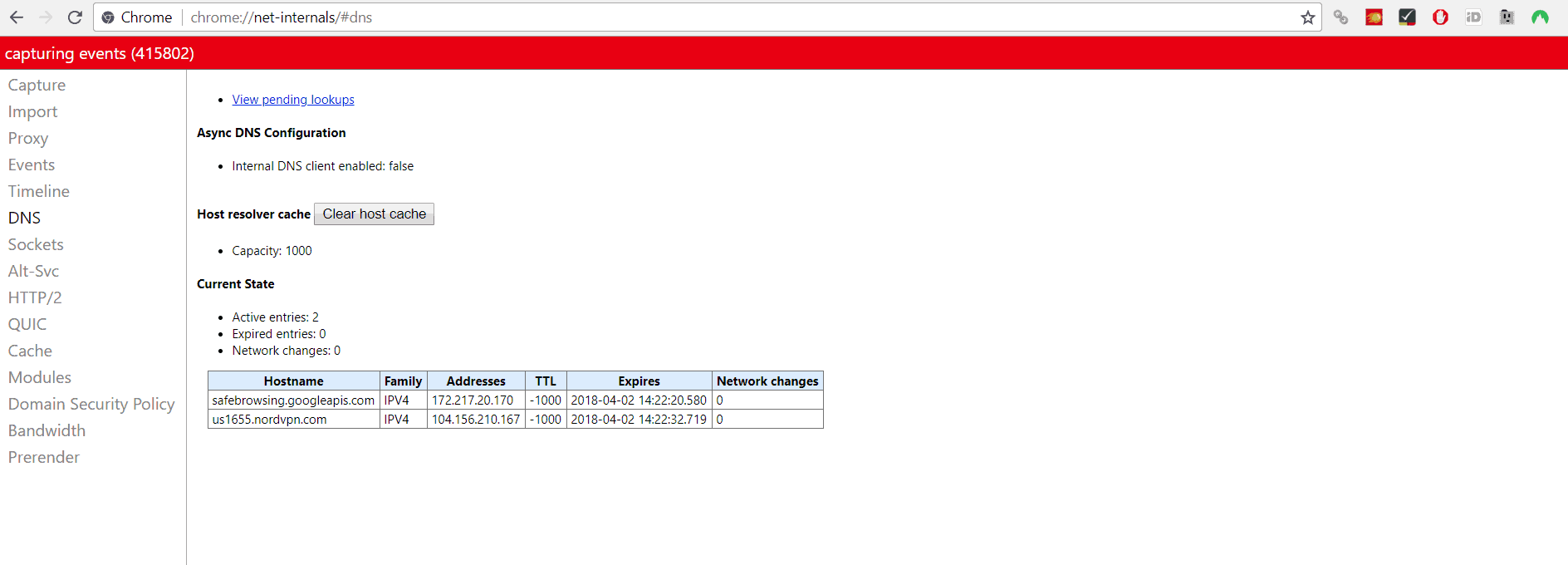The image size is (1568, 565).
Task: Select the DNS tab
Action: pos(24,218)
